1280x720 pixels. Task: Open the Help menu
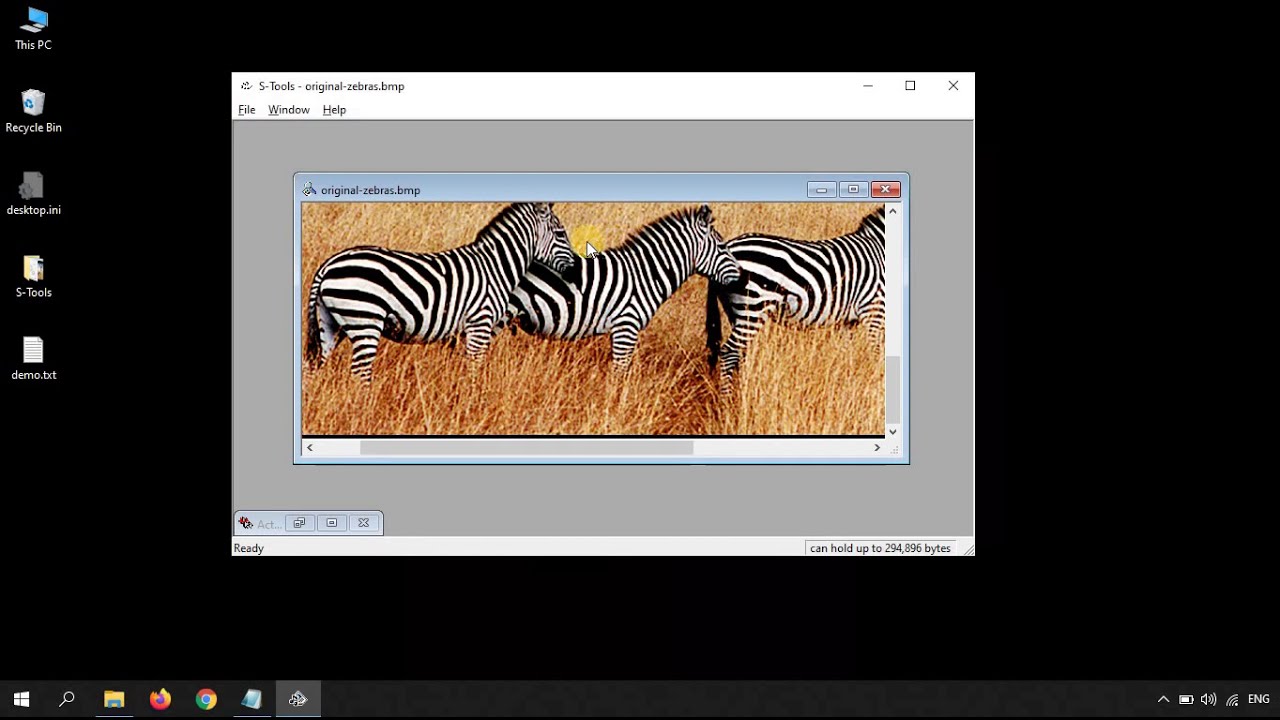pyautogui.click(x=334, y=110)
